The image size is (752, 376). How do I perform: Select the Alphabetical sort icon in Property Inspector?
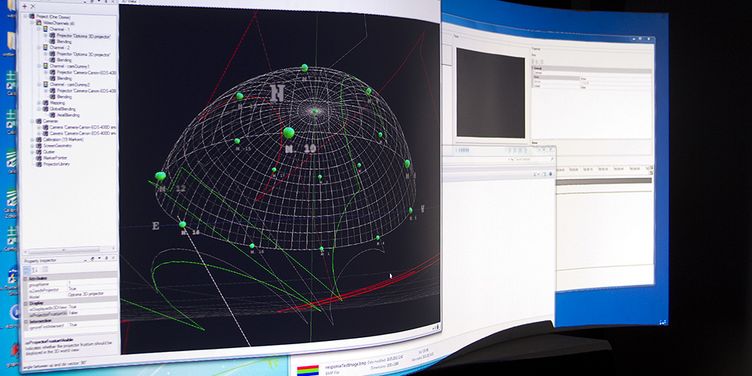coord(35,270)
